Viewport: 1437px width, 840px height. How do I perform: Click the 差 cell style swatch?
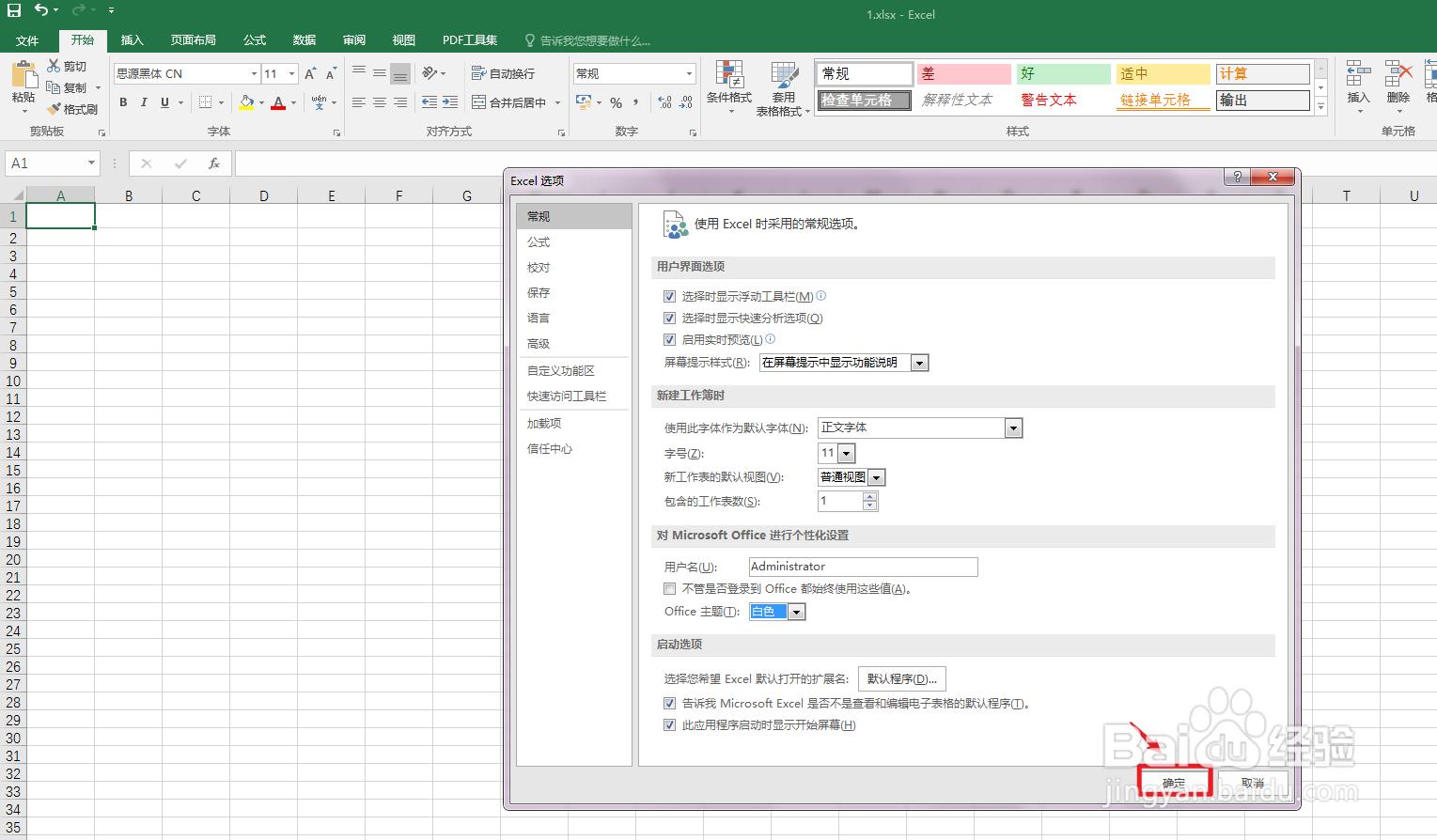[963, 73]
